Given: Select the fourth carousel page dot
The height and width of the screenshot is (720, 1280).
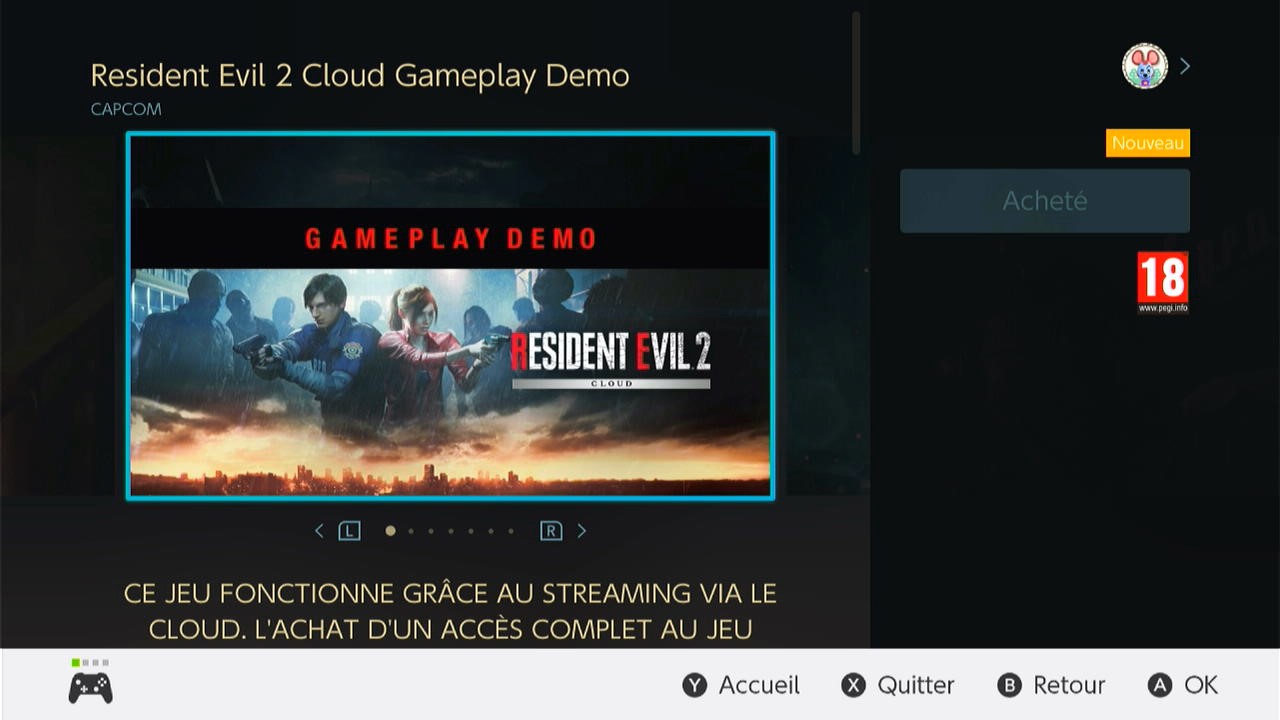Looking at the screenshot, I should (x=451, y=531).
